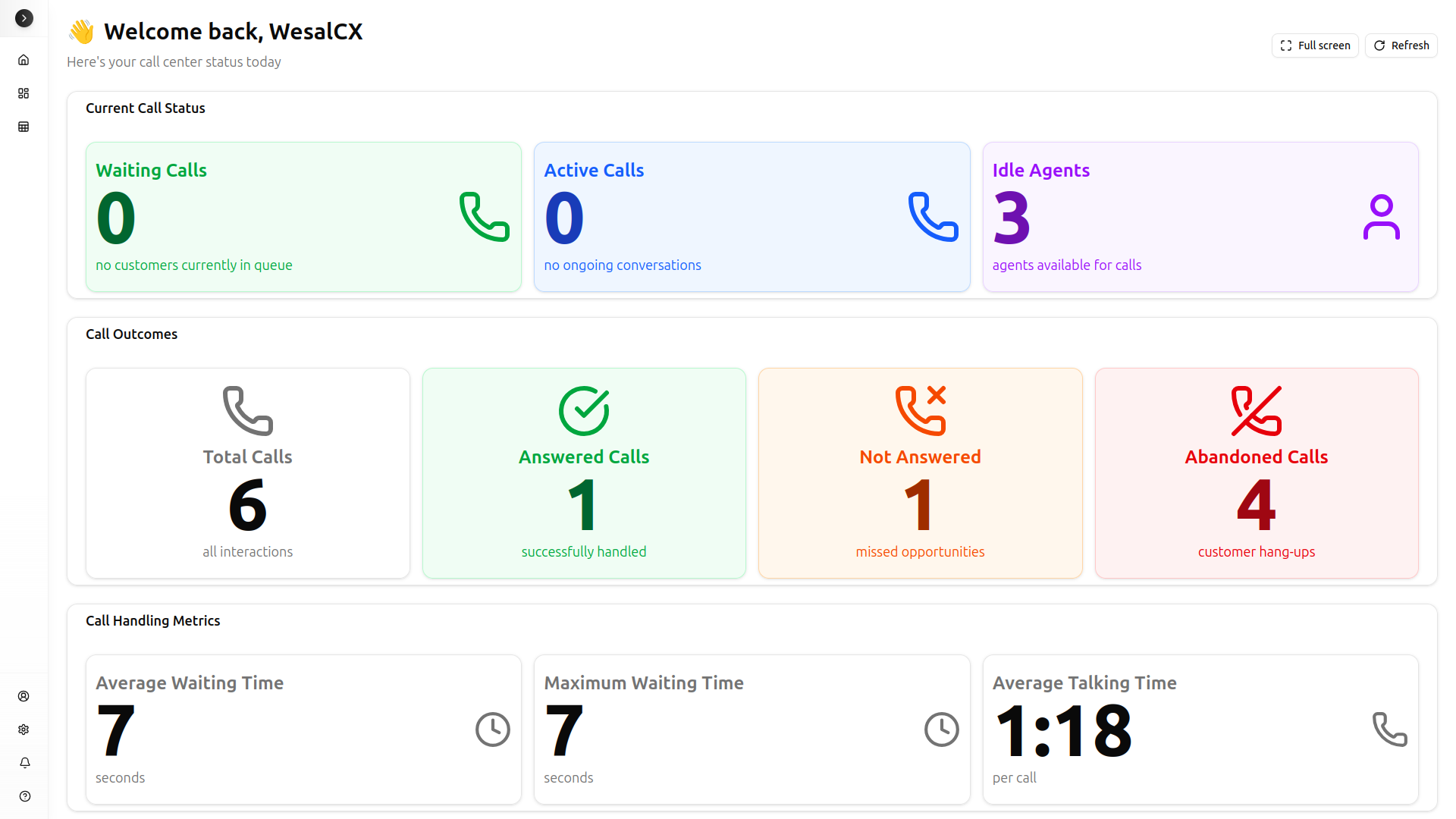Click the Refresh button
Viewport: 1456px width, 819px height.
1401,45
